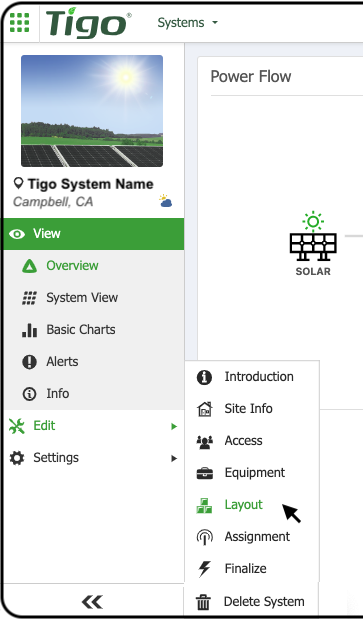Open the Systems dropdown menu
This screenshot has height=619, width=363.
pos(187,23)
